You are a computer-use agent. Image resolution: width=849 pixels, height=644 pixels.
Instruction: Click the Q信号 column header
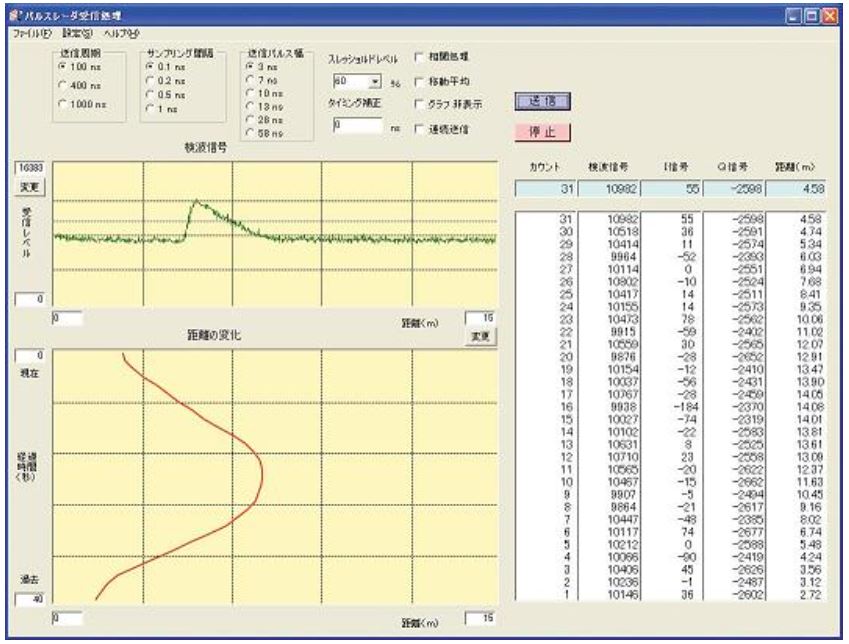coord(733,167)
